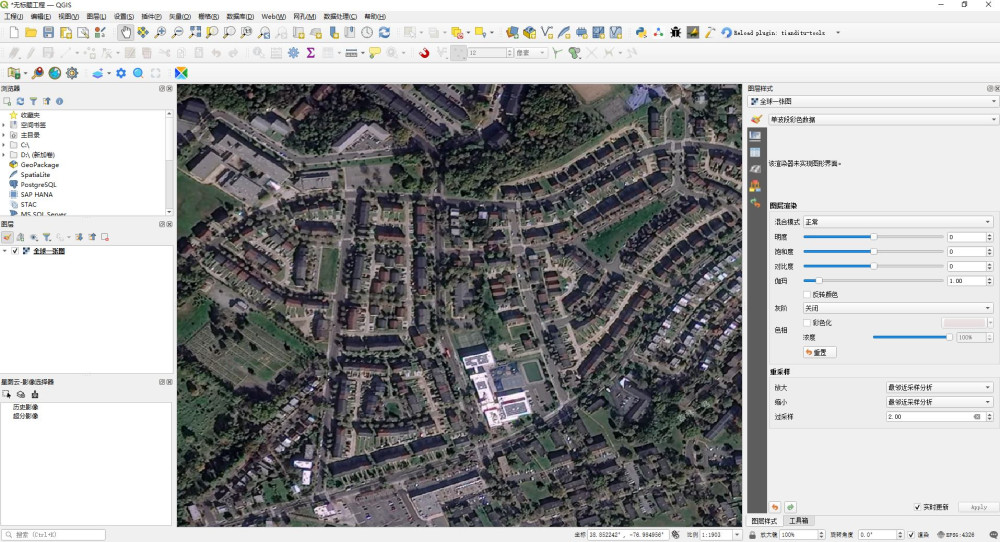The image size is (1000, 542).
Task: Open the 混合模式 blend mode dropdown
Action: point(899,222)
